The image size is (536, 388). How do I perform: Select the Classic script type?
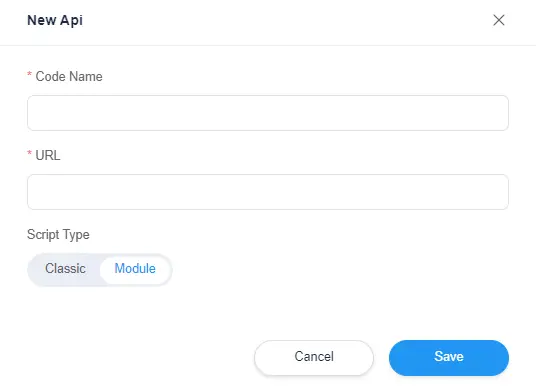pyautogui.click(x=65, y=269)
